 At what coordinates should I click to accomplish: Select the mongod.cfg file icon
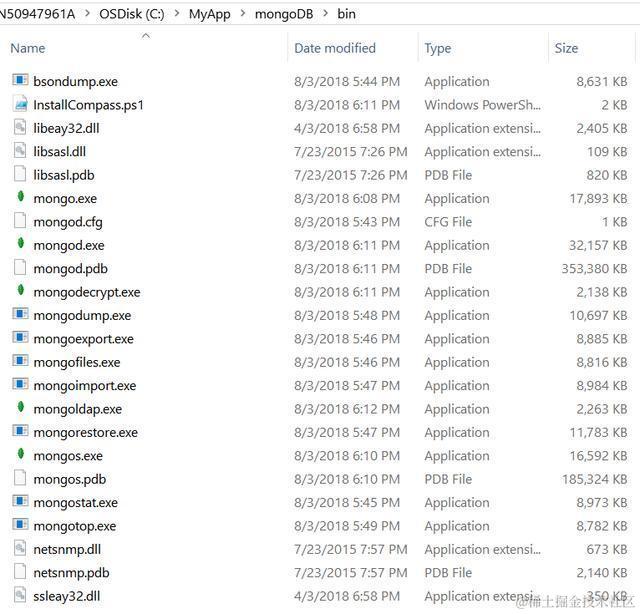[x=20, y=220]
